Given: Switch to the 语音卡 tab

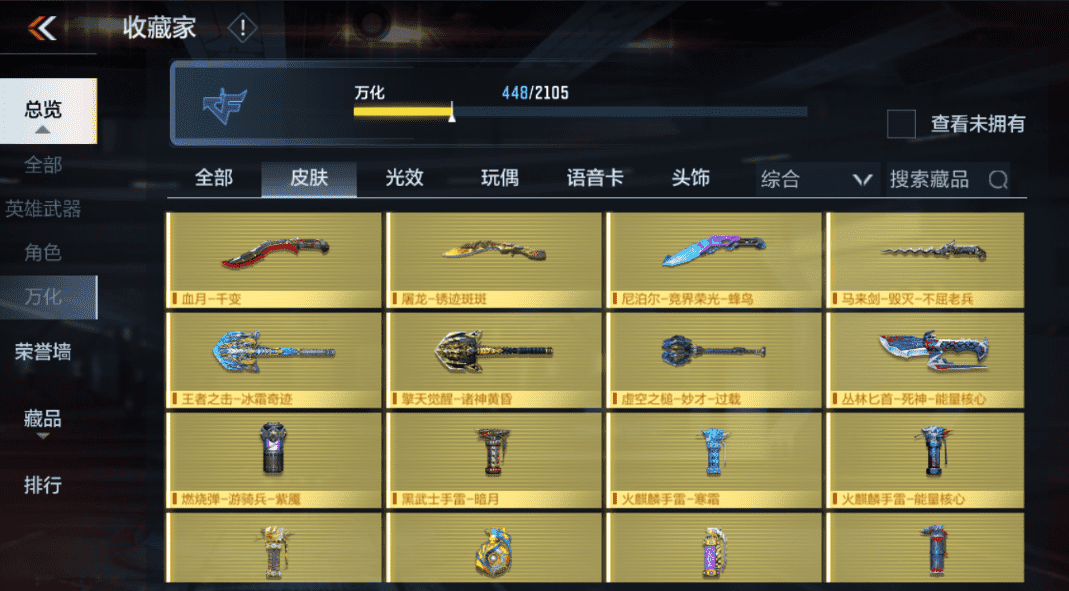Looking at the screenshot, I should [x=594, y=179].
